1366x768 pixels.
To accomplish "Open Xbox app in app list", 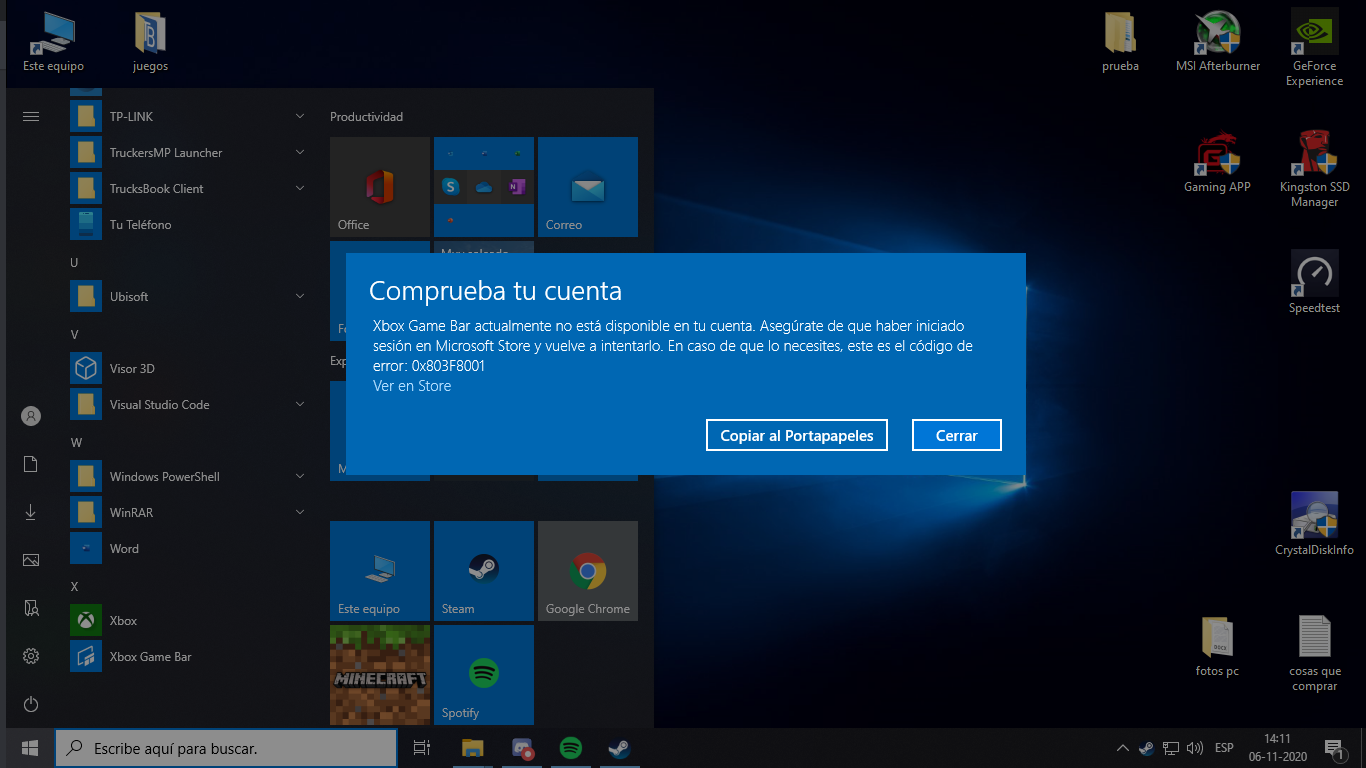I will pos(190,620).
